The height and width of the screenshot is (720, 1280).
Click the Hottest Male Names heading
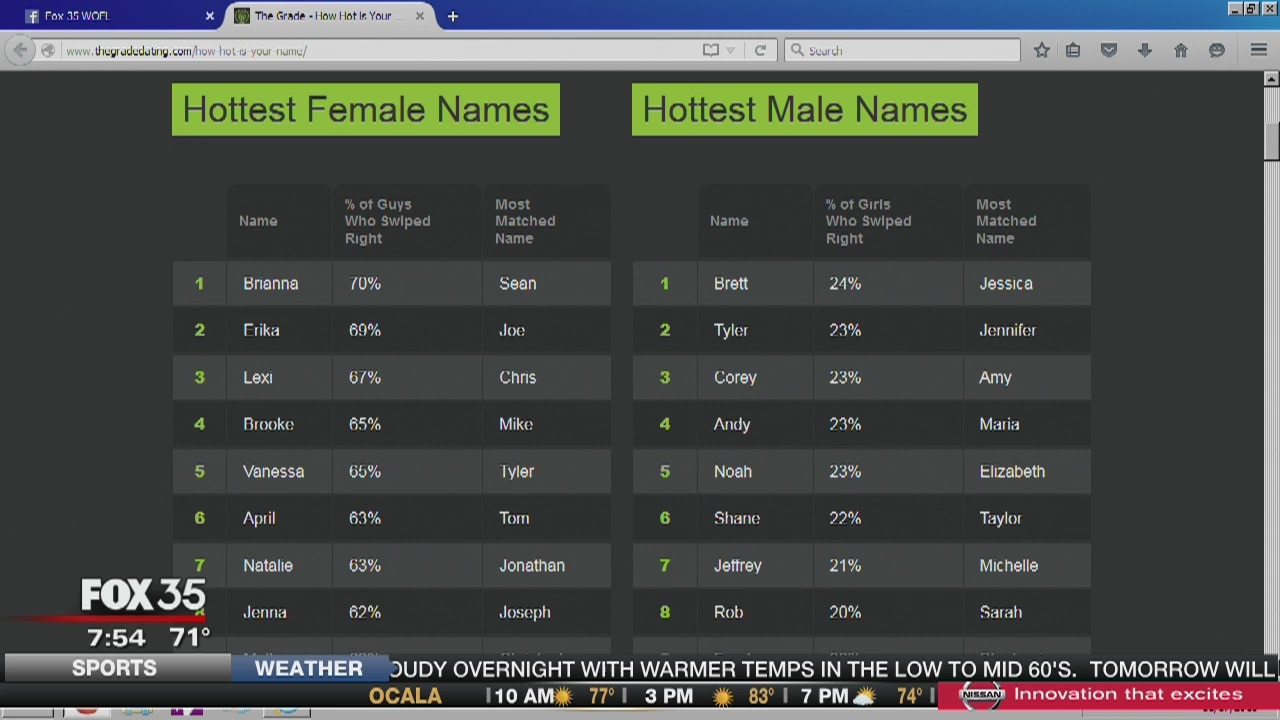click(x=804, y=110)
